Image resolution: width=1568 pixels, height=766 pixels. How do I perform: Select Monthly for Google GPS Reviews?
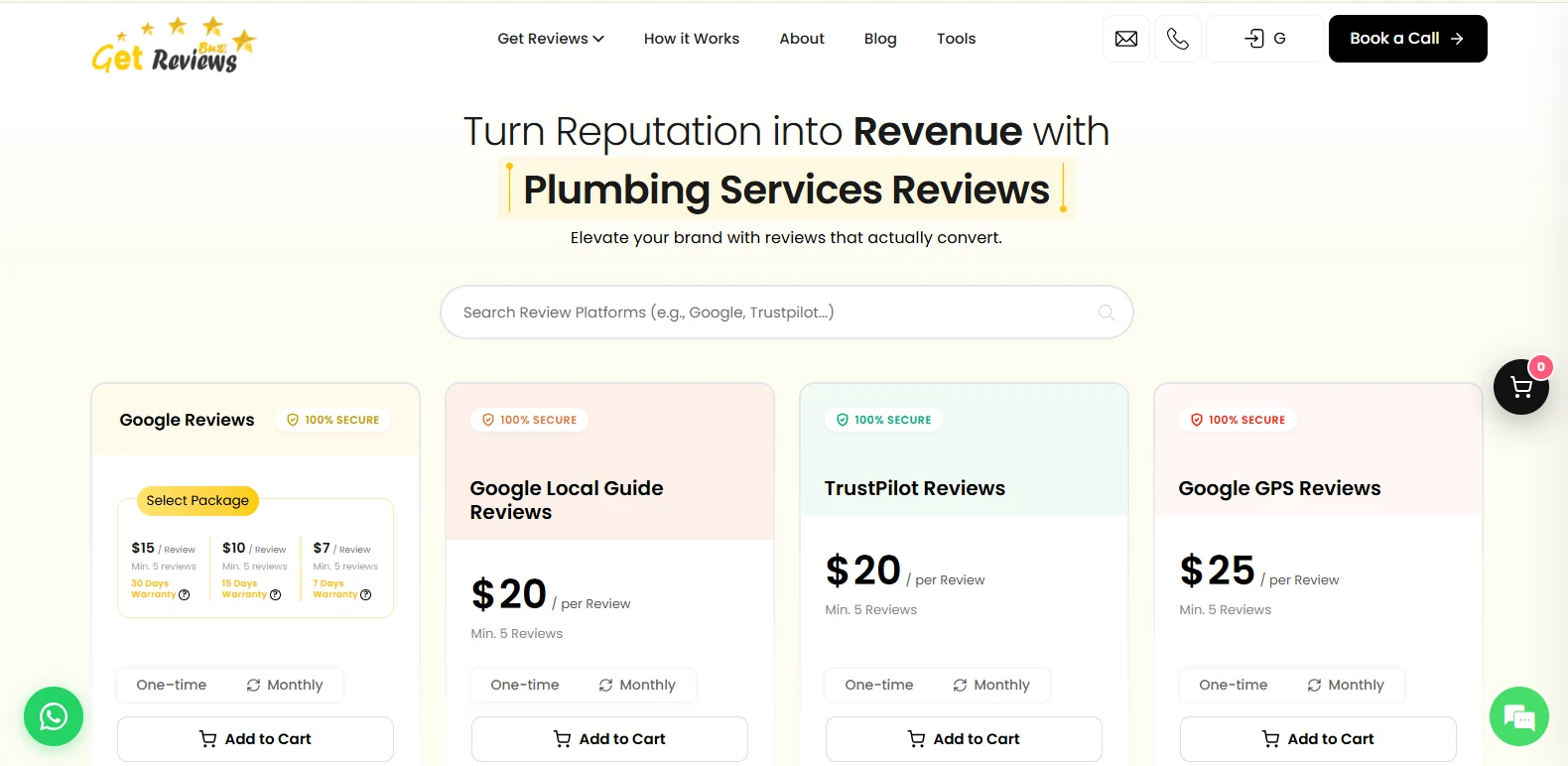pyautogui.click(x=1346, y=685)
